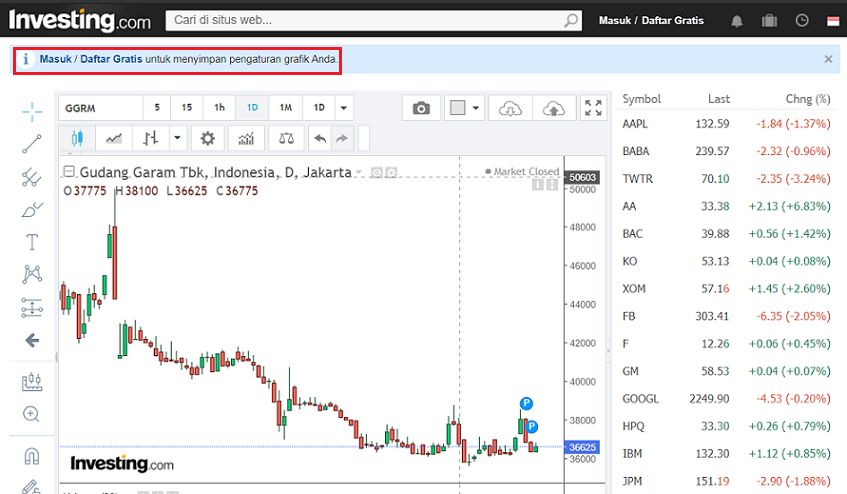Select the zoom in tool
Viewport: 847px width, 494px height.
pos(31,414)
